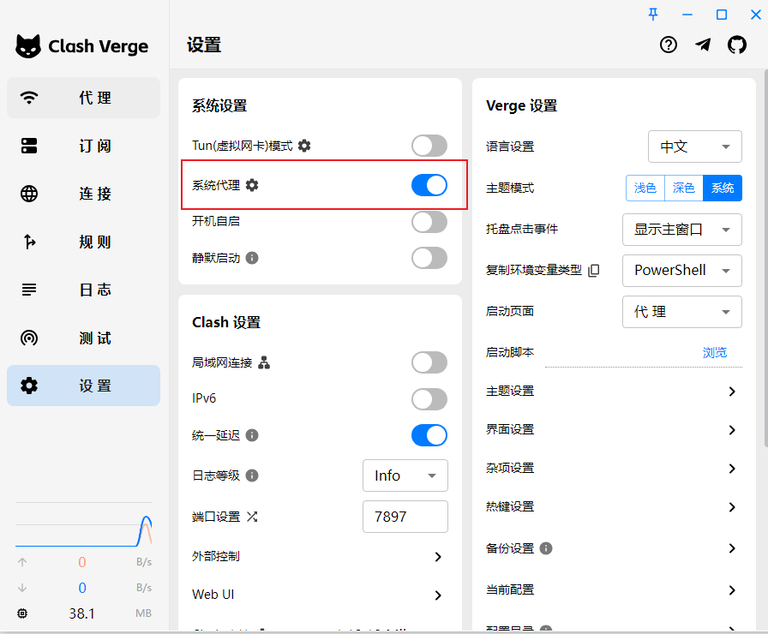Enable the IPv6 switch
The image size is (768, 634).
click(x=429, y=399)
